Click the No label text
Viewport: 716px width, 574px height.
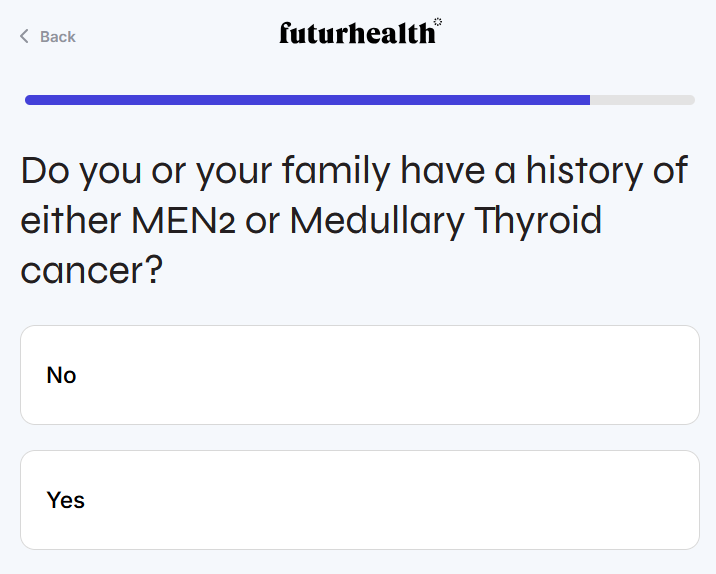click(61, 375)
